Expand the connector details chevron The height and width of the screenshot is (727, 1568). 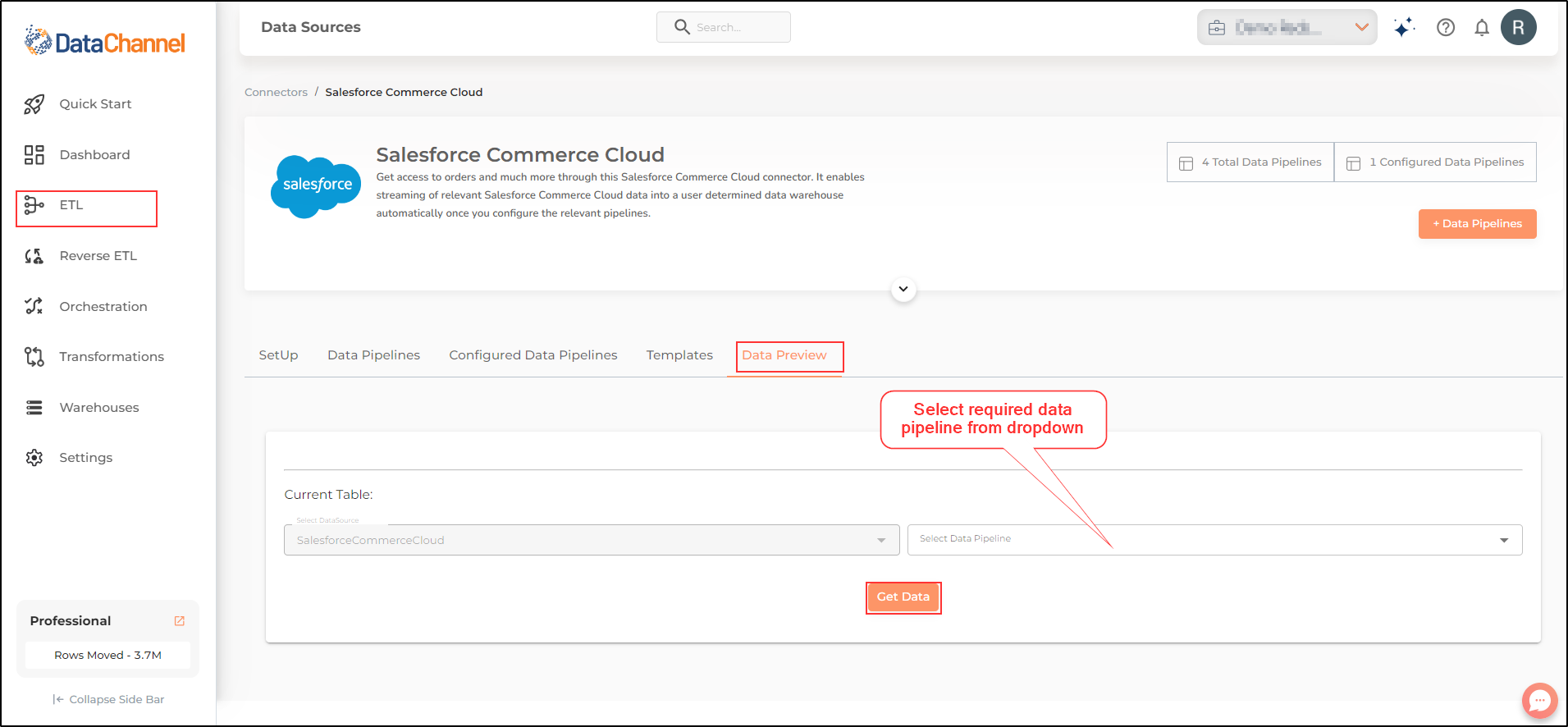pos(903,290)
